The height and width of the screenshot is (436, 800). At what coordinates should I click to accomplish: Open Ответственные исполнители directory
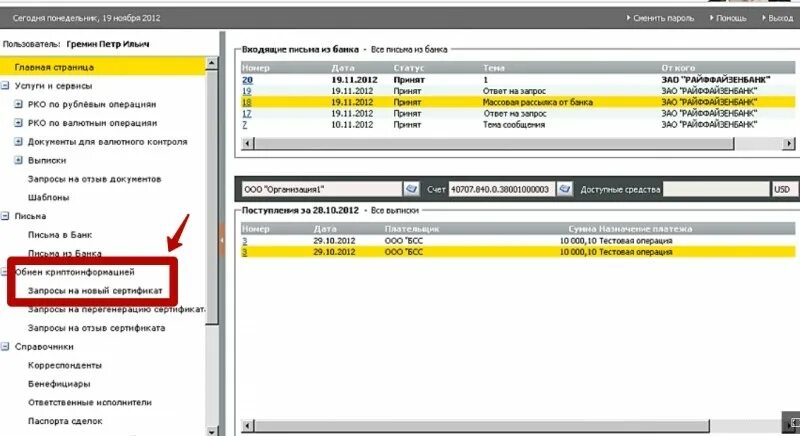tap(90, 402)
